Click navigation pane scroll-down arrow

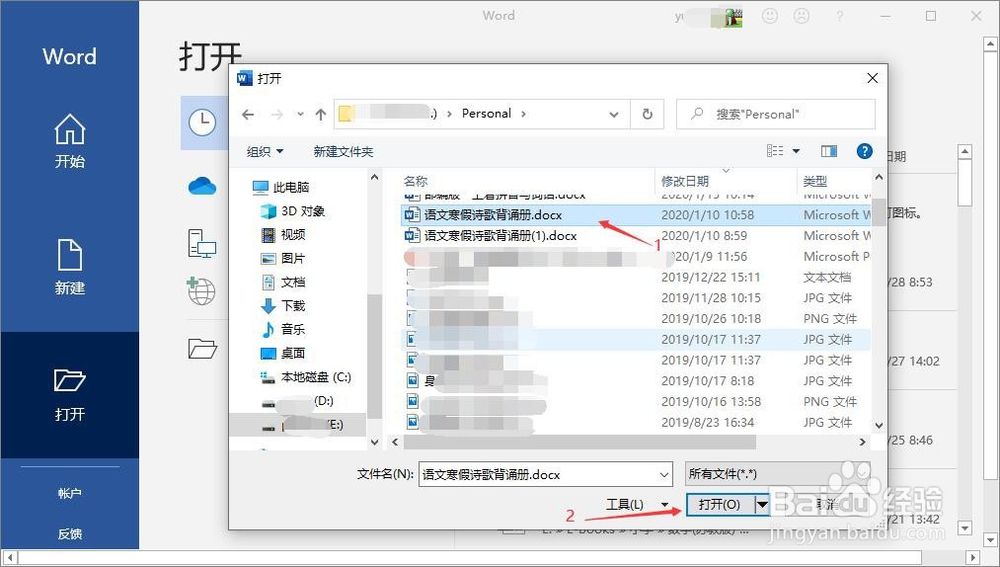(x=375, y=441)
